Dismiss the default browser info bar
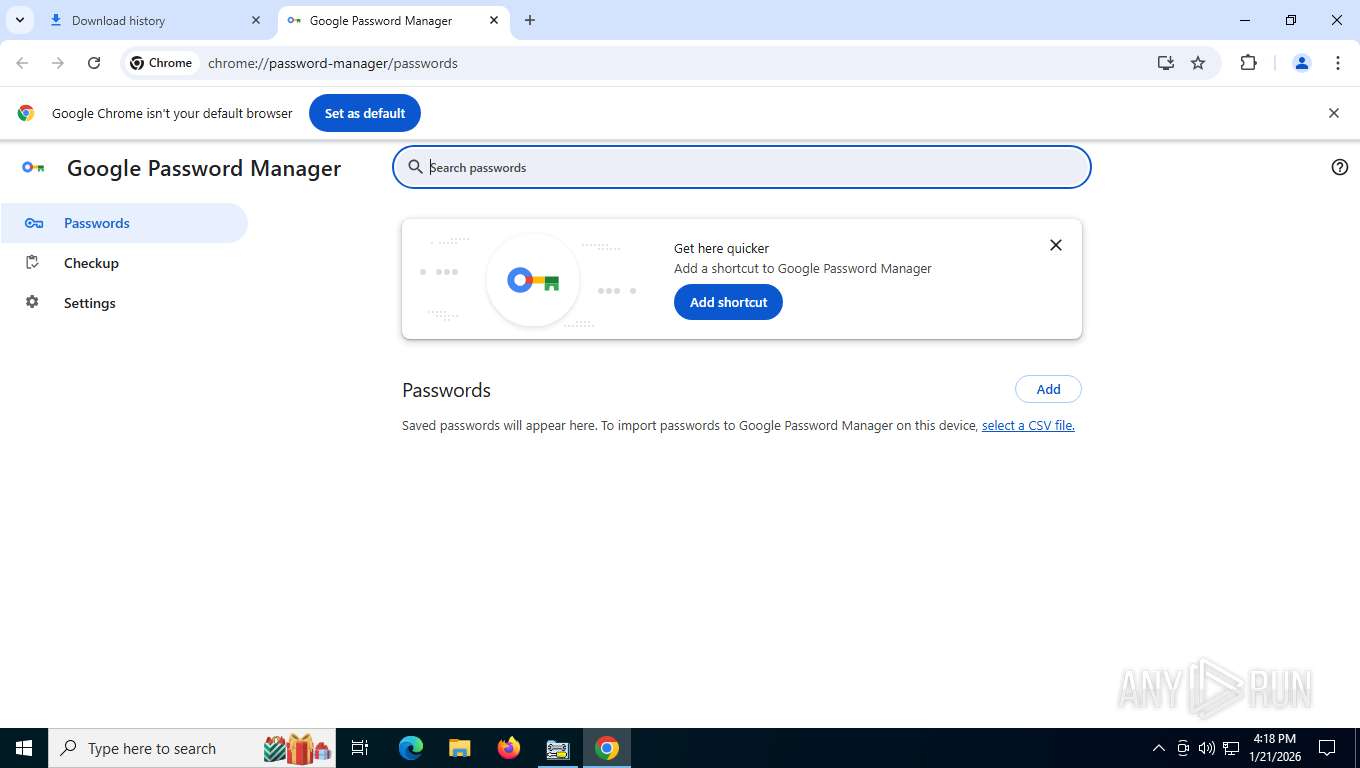 pyautogui.click(x=1333, y=113)
